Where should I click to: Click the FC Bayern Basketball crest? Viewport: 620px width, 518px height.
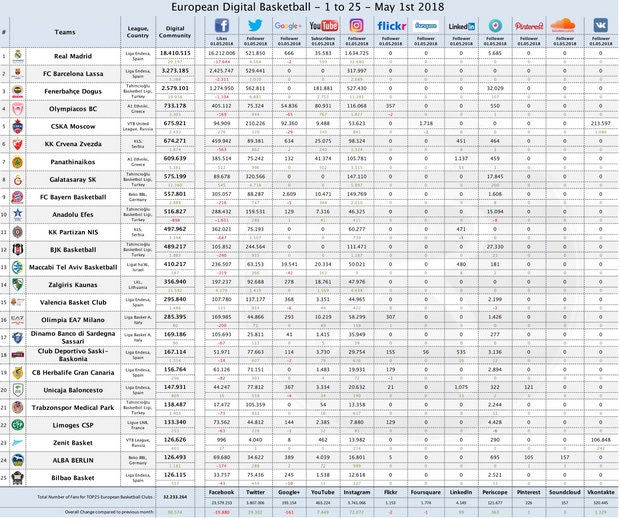(18, 197)
